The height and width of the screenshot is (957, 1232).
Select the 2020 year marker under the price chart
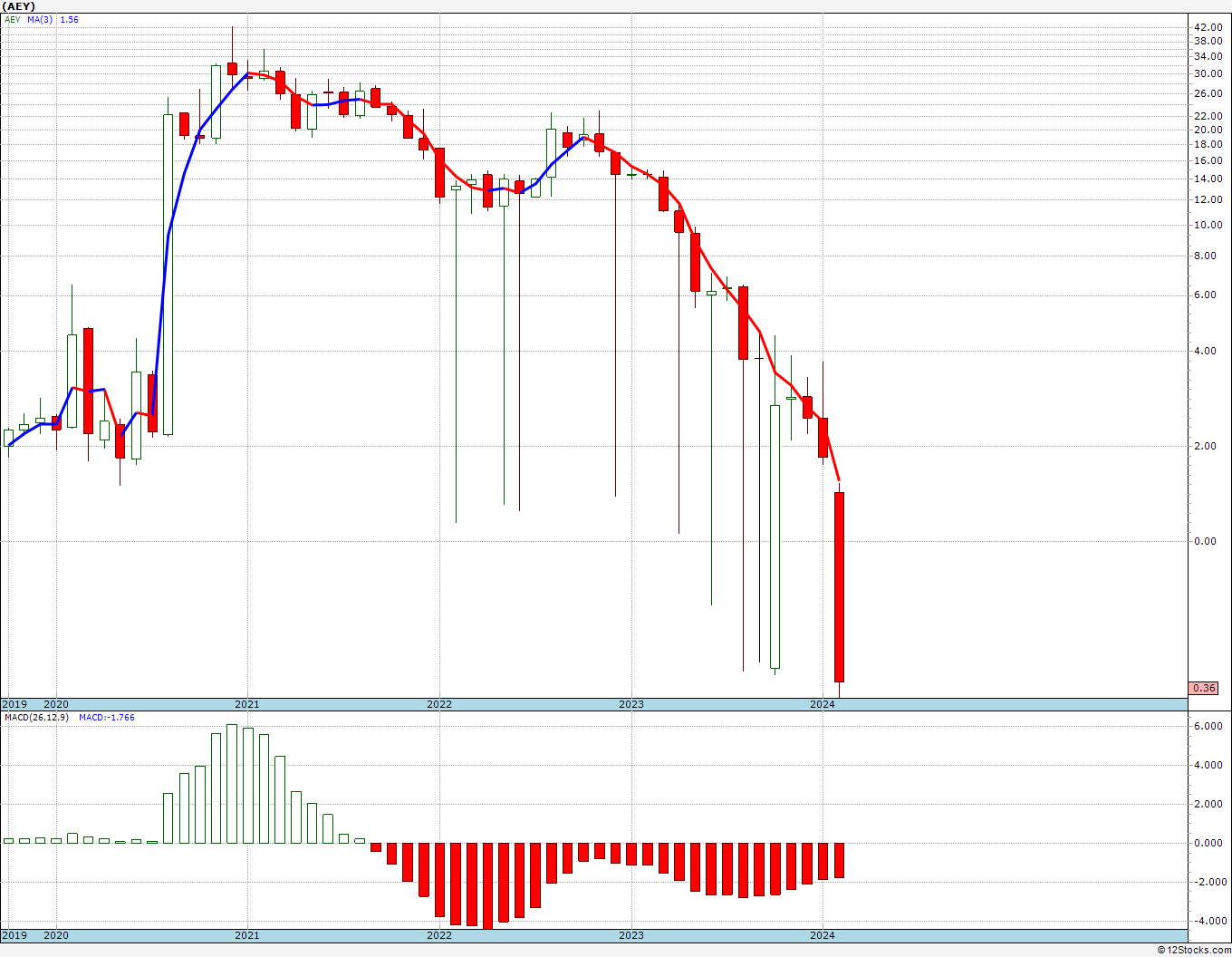[56, 704]
